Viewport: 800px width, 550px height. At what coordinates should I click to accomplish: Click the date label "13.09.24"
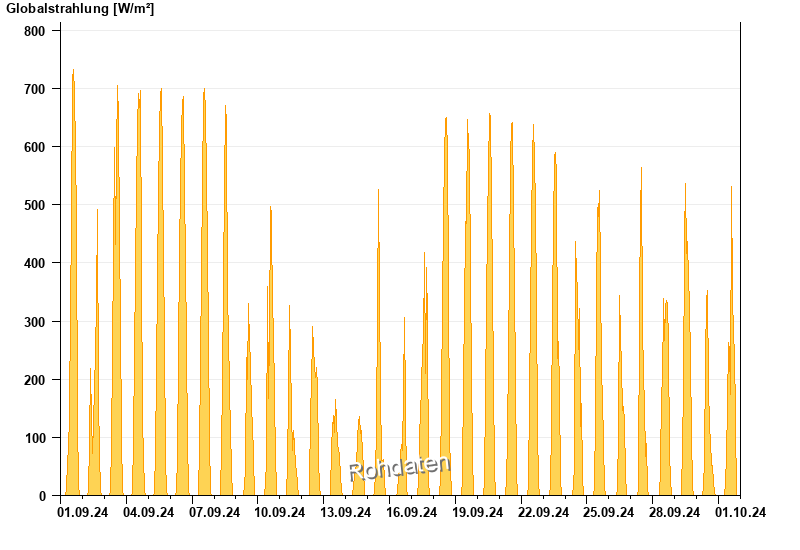[345, 512]
